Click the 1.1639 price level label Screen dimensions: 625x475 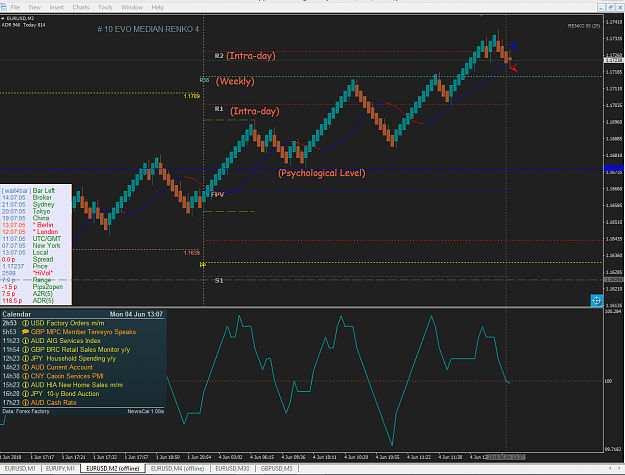click(x=191, y=253)
